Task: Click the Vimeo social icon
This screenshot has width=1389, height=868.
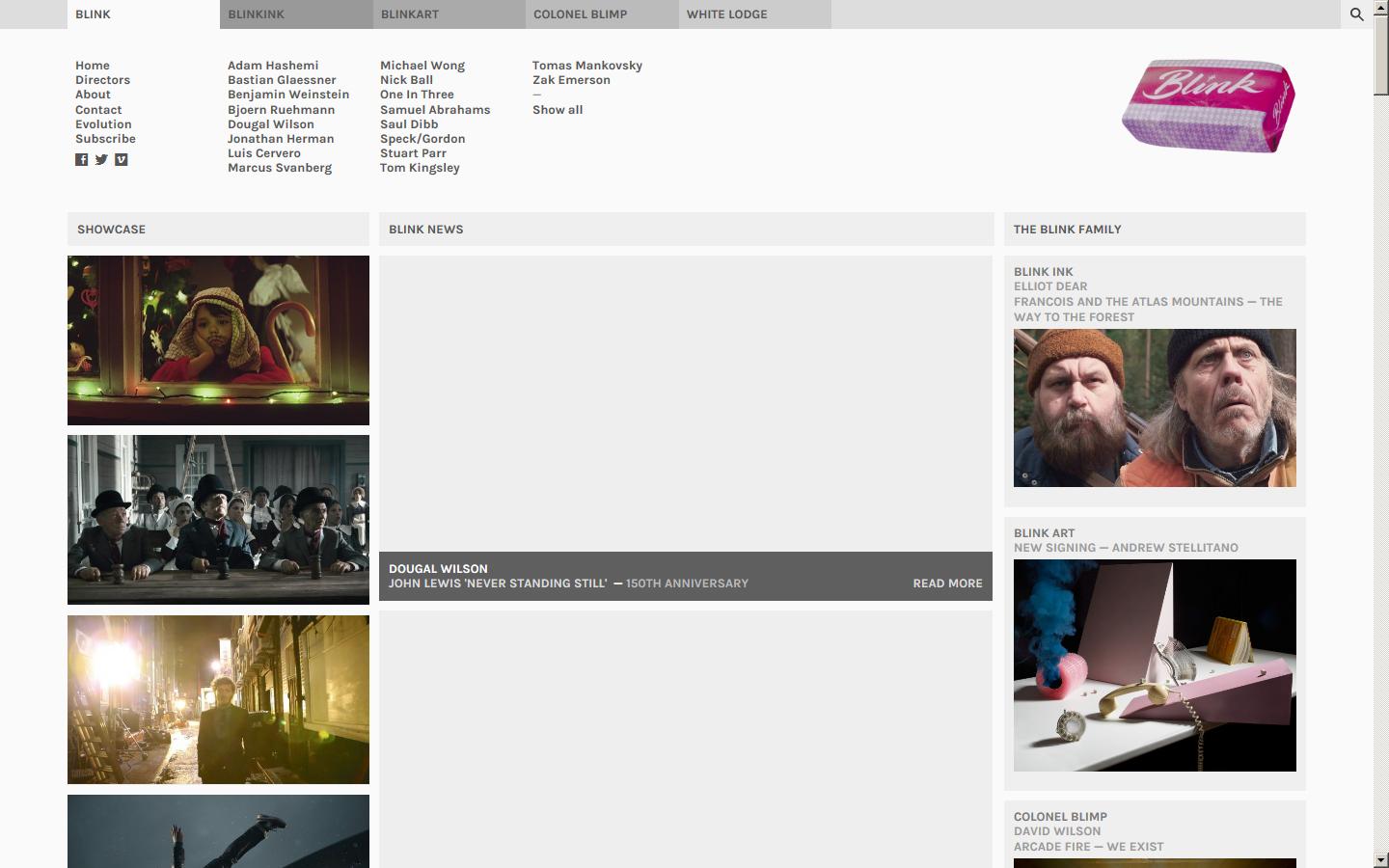Action: pos(122,160)
